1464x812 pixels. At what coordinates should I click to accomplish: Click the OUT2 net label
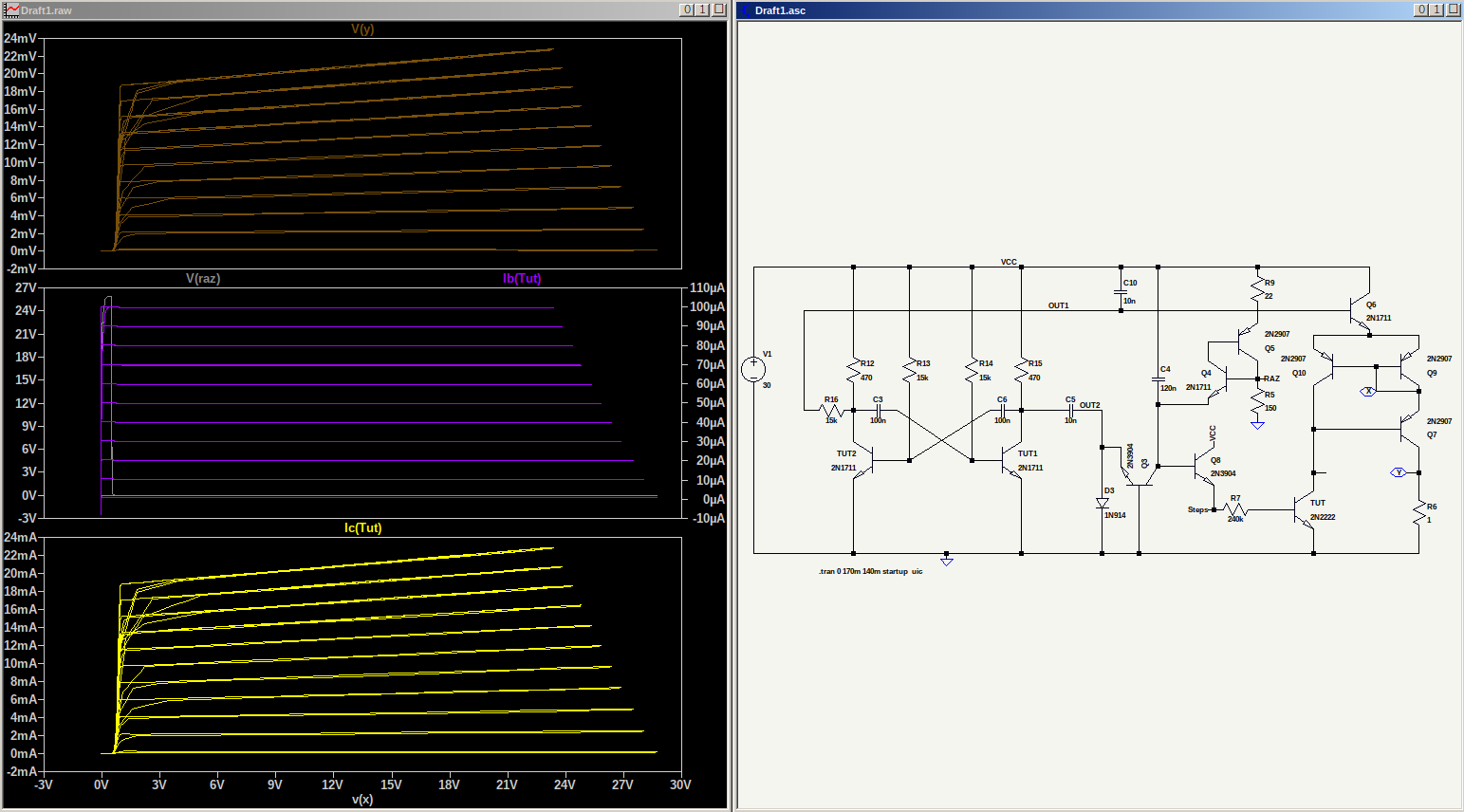(1089, 405)
